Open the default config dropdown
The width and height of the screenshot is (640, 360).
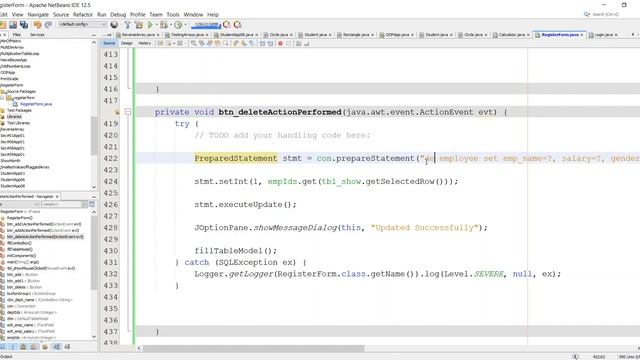tap(82, 24)
